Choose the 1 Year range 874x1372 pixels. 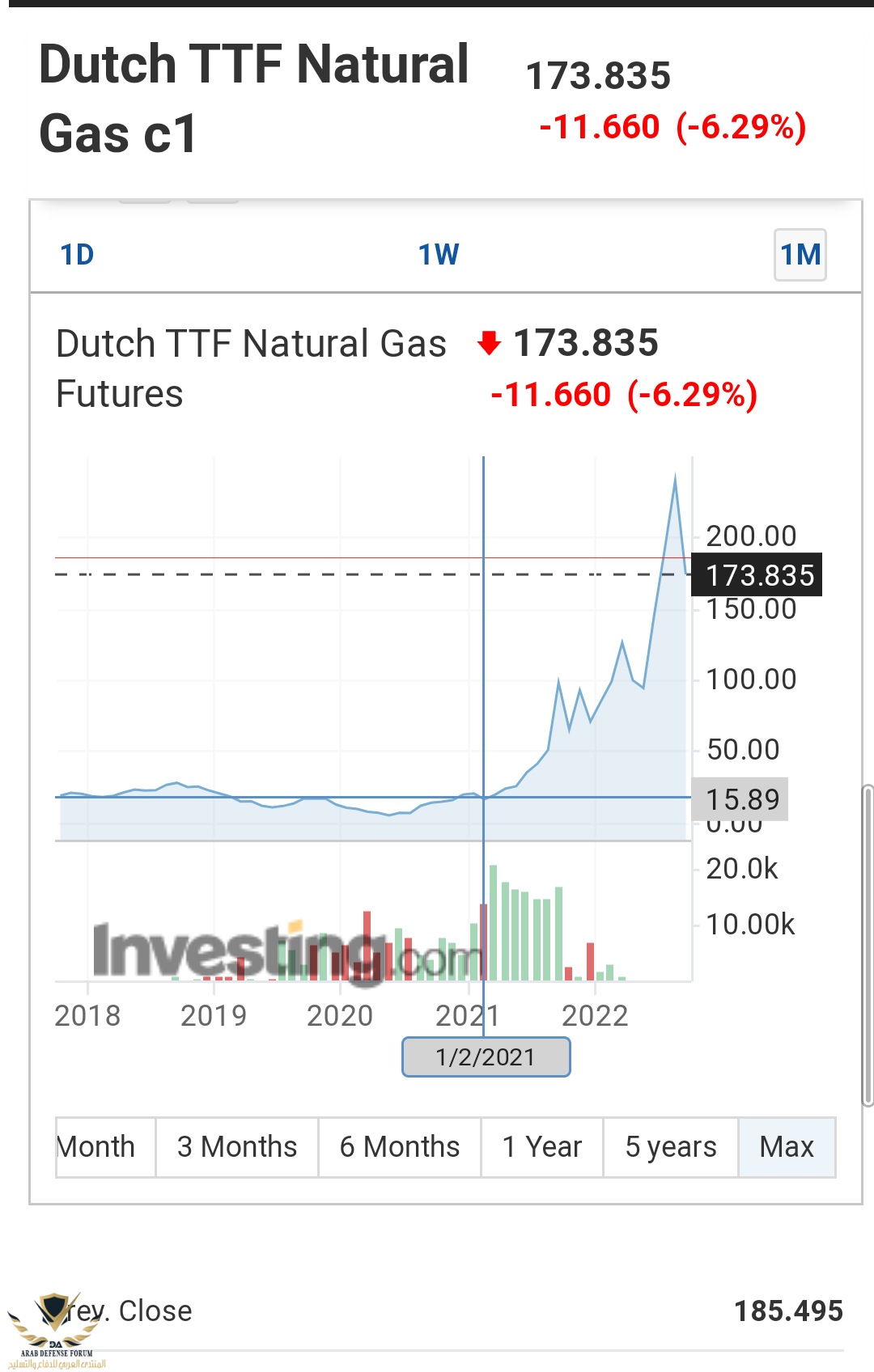542,1147
